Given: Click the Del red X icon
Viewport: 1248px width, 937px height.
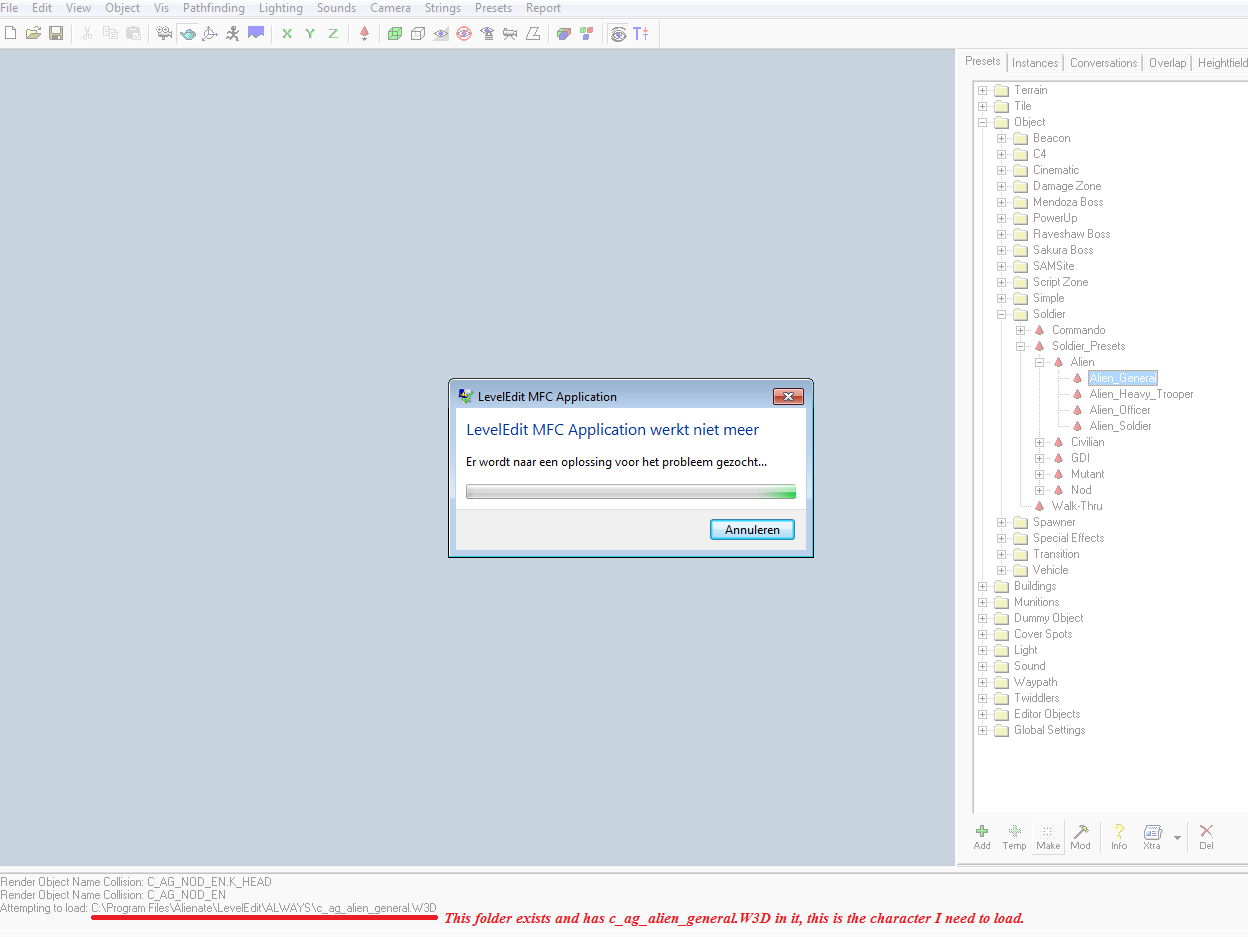Looking at the screenshot, I should [1206, 836].
